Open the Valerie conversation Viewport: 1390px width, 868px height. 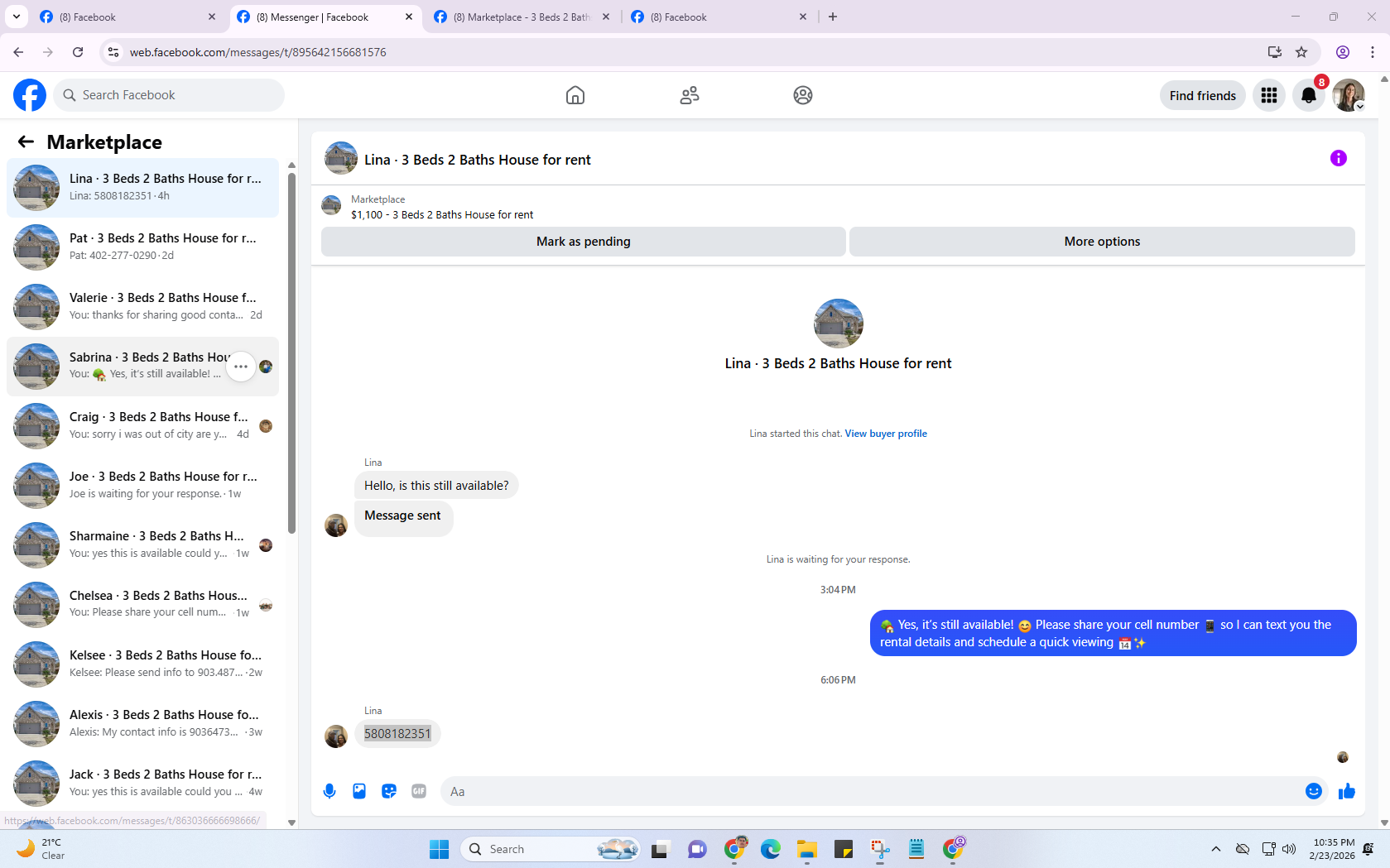pos(142,306)
